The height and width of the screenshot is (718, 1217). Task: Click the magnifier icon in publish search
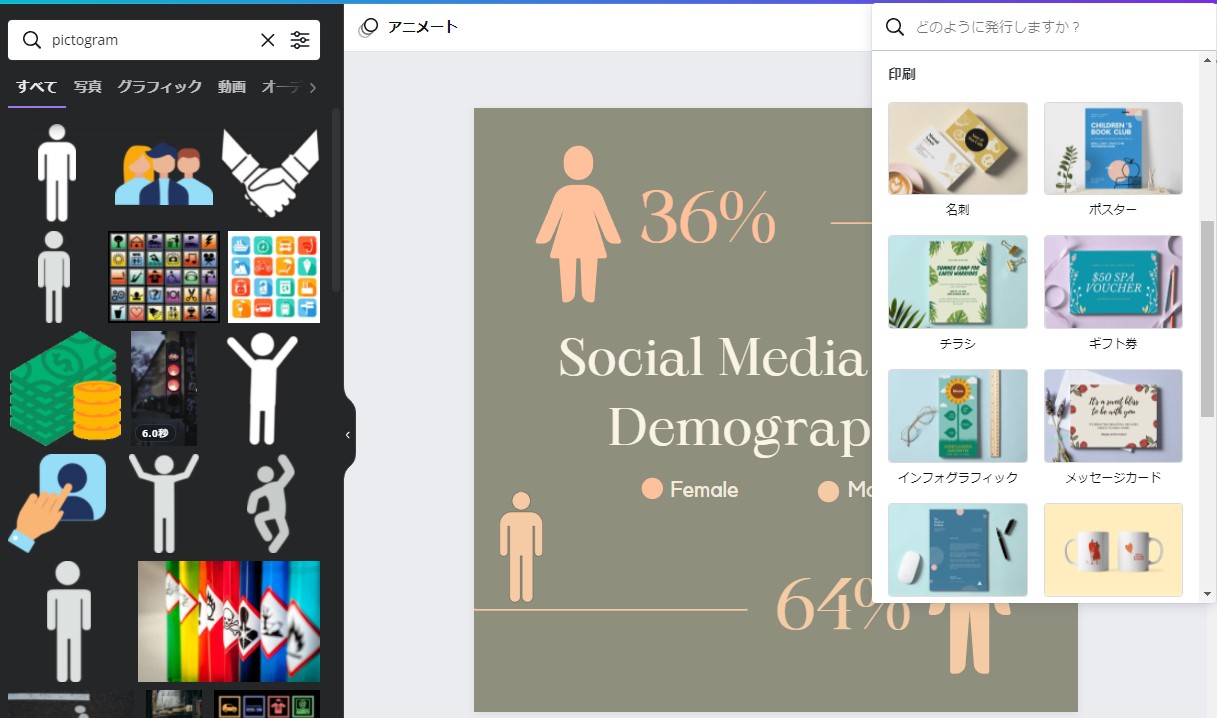pos(895,27)
